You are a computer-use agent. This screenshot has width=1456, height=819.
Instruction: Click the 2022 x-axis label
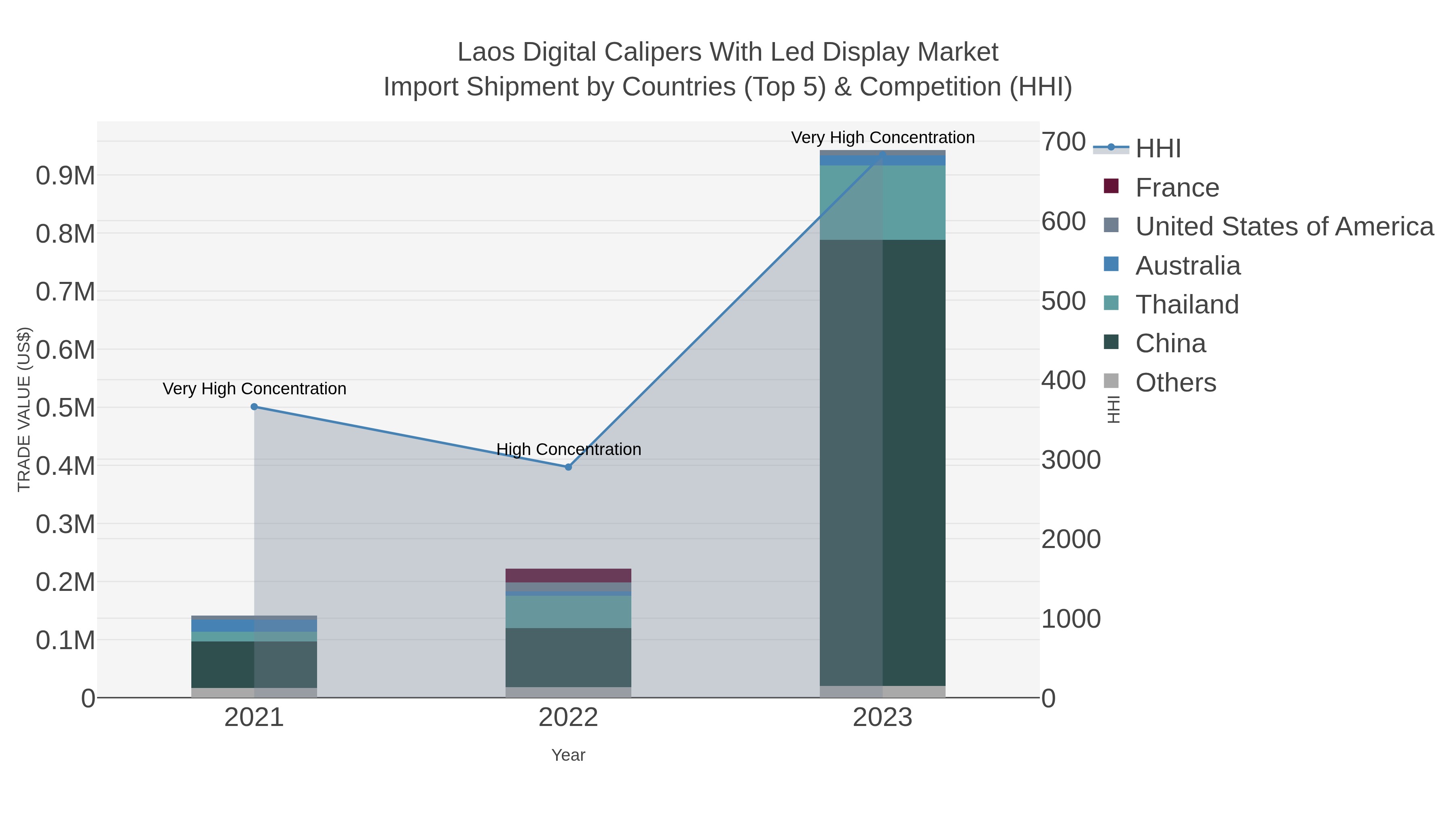pyautogui.click(x=569, y=718)
